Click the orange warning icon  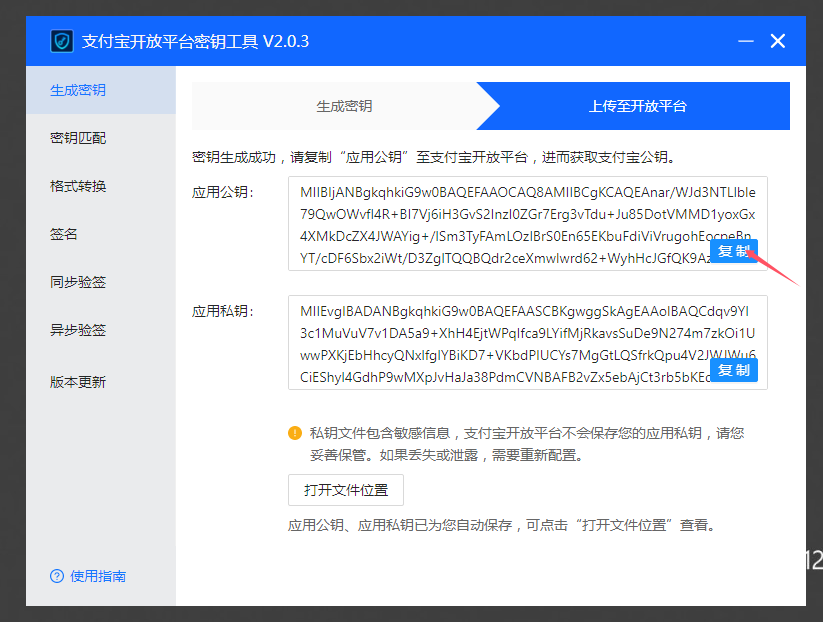pos(295,433)
